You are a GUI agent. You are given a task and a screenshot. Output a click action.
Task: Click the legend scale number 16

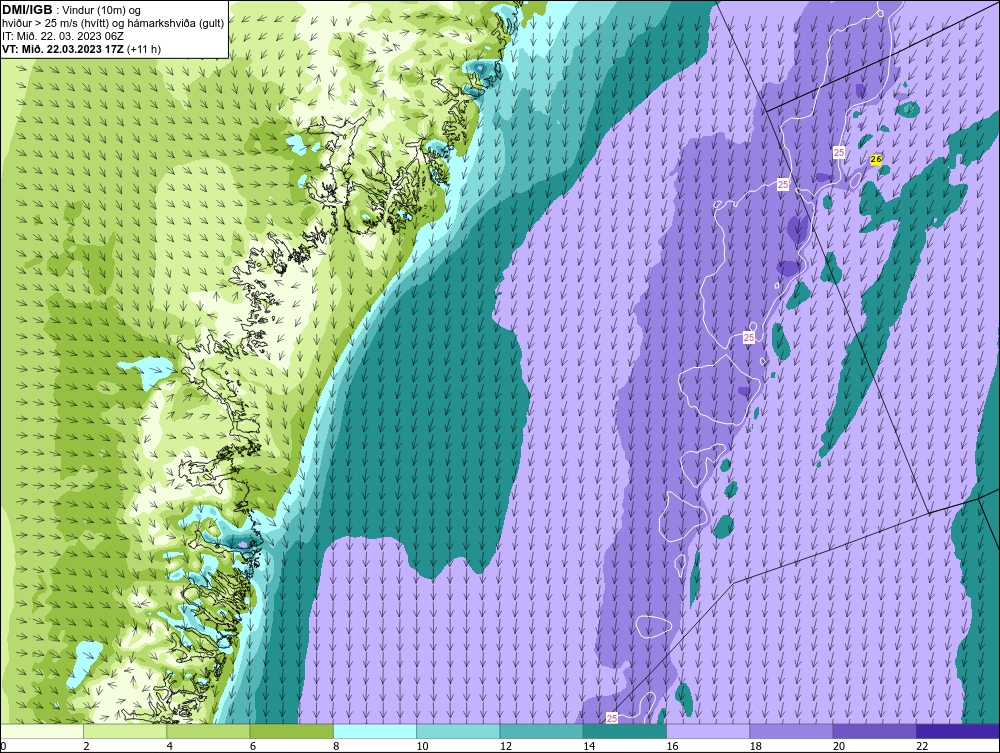pos(672,747)
